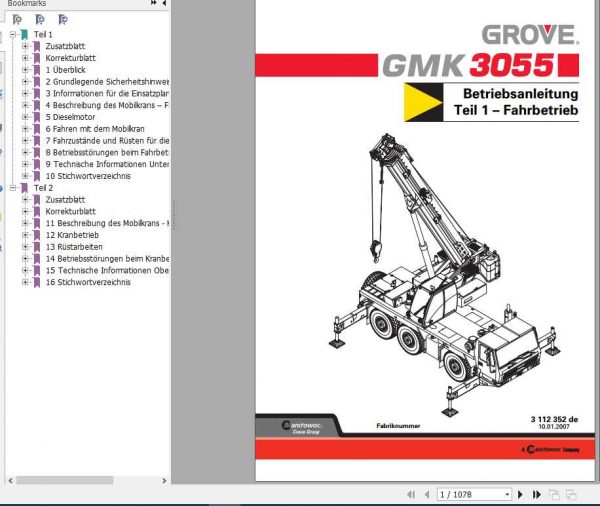The height and width of the screenshot is (506, 600).
Task: Open 'Zusatzblatt' bookmark under Teil 1
Action: pyautogui.click(x=65, y=46)
